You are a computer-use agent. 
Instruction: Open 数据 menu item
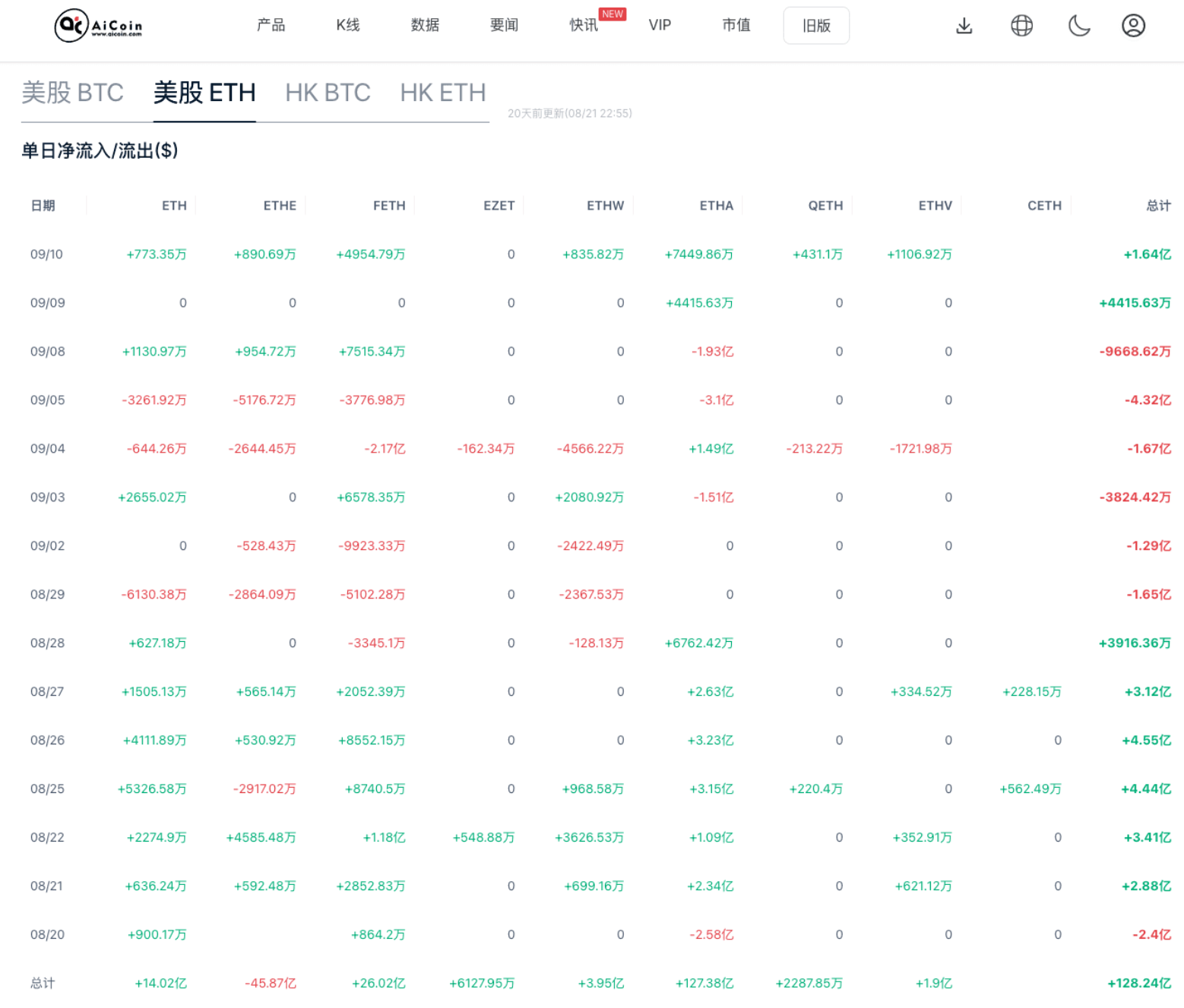coord(425,25)
